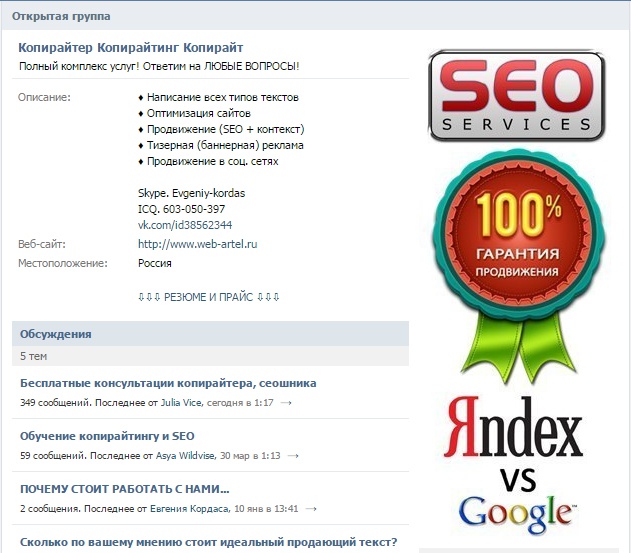Open the vk.com/id38562344 profile link
The height and width of the screenshot is (553, 631).
click(x=185, y=225)
